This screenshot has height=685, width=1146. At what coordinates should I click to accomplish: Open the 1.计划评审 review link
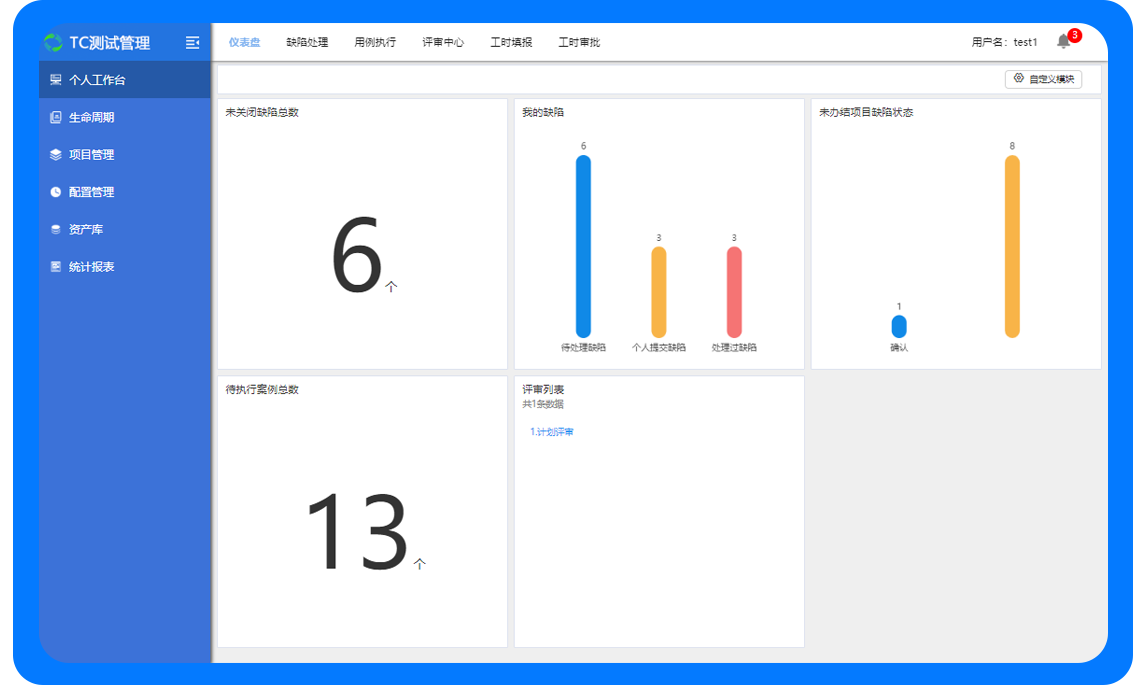(552, 432)
